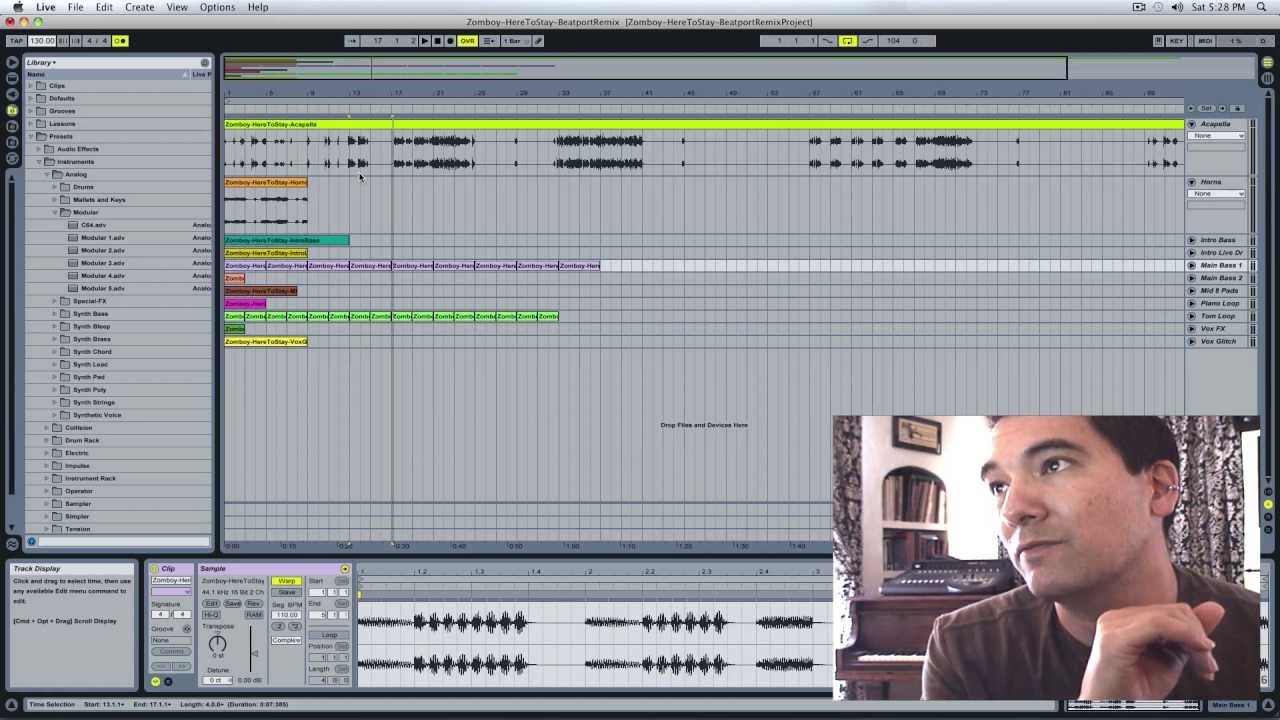1280x720 pixels.
Task: Click the Punch-In switch
Action: coord(828,41)
